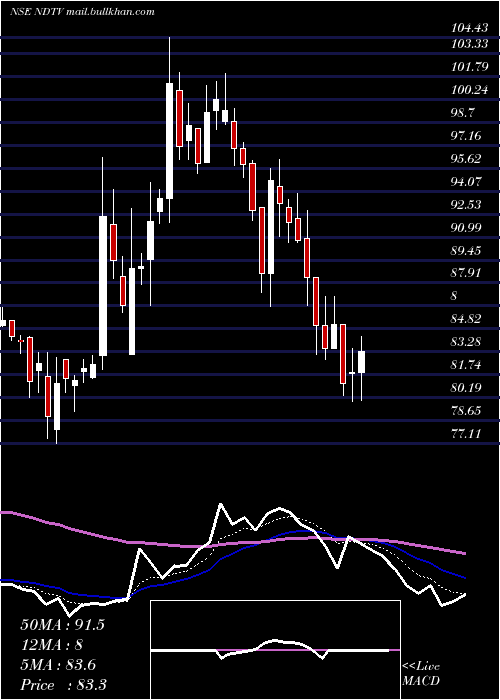This screenshot has width=500, height=700.
Task: Click the last white candle at chart right
Action: [361, 362]
